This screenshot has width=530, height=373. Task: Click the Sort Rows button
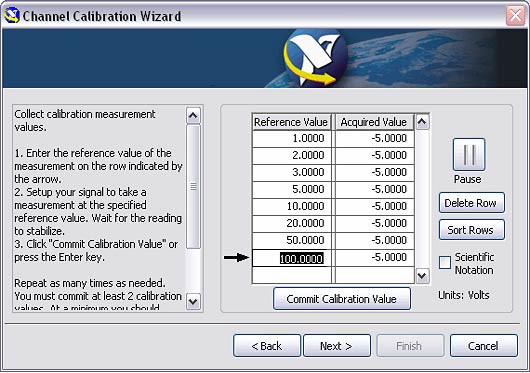pos(472,230)
